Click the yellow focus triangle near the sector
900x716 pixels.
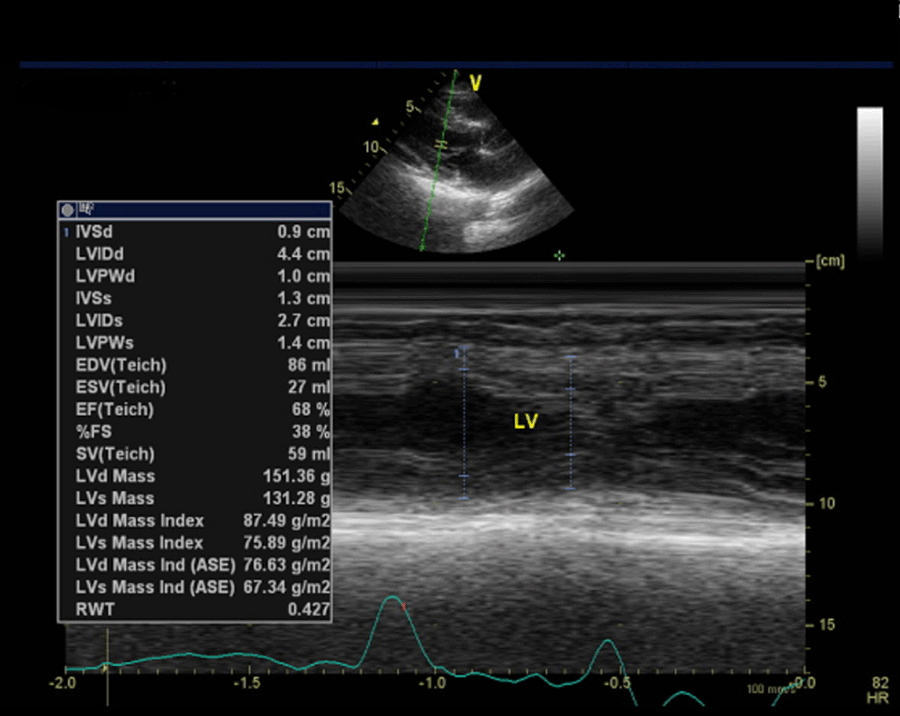375,122
